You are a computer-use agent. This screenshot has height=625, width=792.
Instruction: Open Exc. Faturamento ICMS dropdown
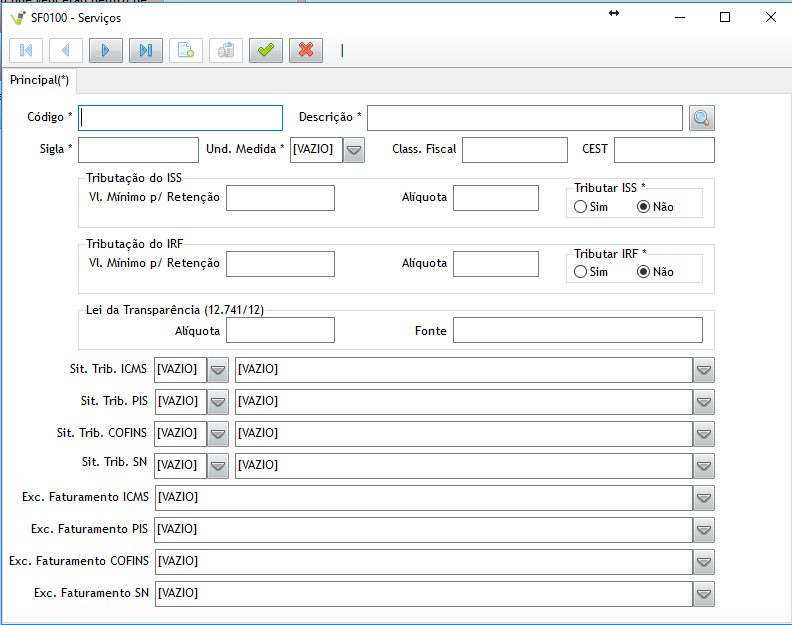[x=704, y=498]
